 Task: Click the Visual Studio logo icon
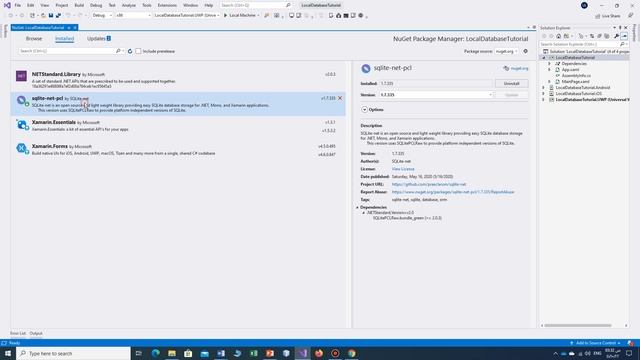pos(7,5)
